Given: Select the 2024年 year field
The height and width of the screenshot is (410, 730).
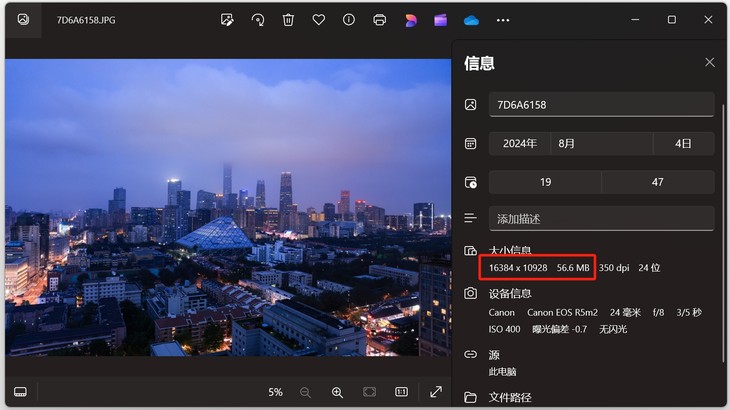Looking at the screenshot, I should [x=520, y=143].
